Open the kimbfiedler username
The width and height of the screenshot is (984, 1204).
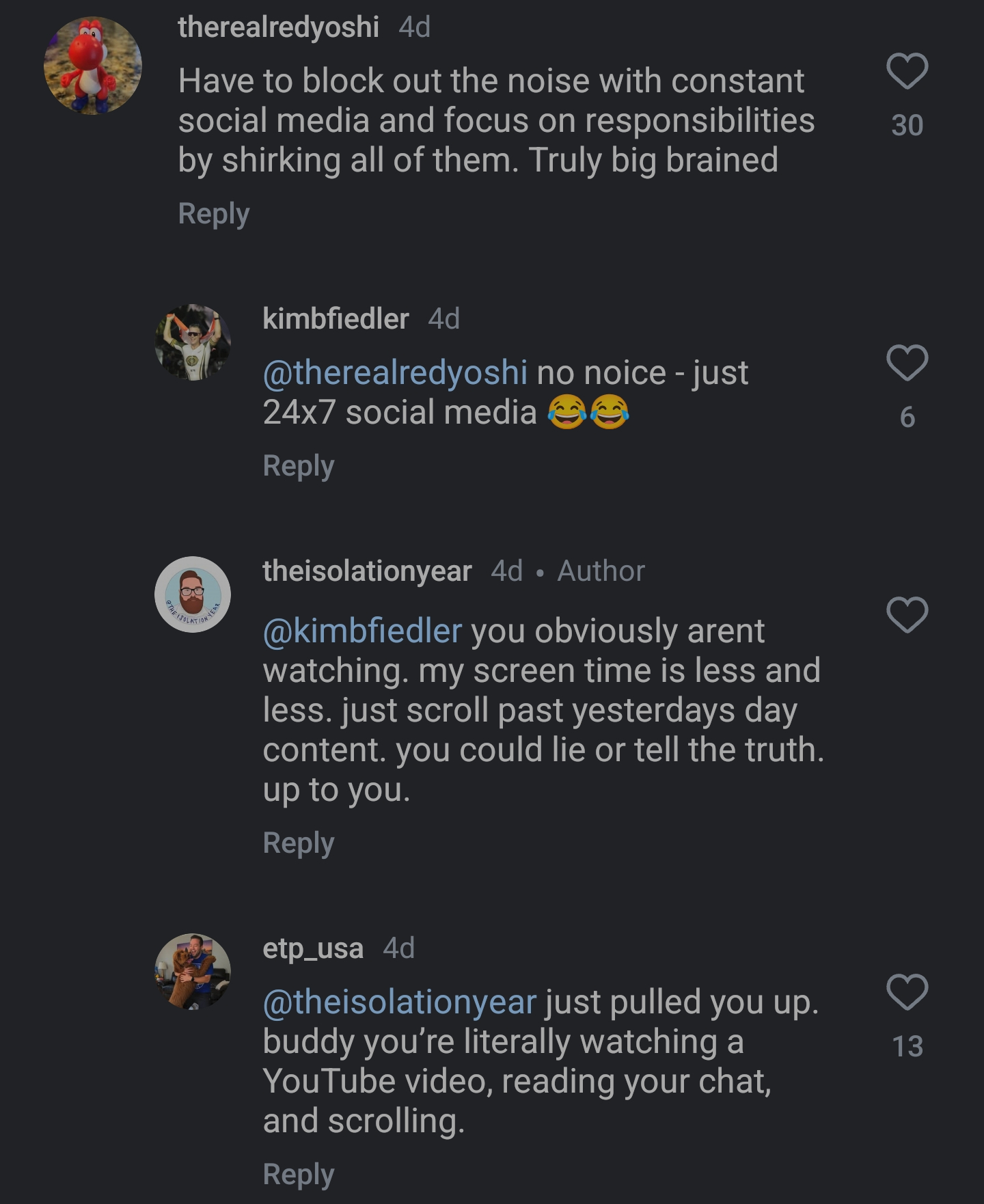tap(336, 318)
